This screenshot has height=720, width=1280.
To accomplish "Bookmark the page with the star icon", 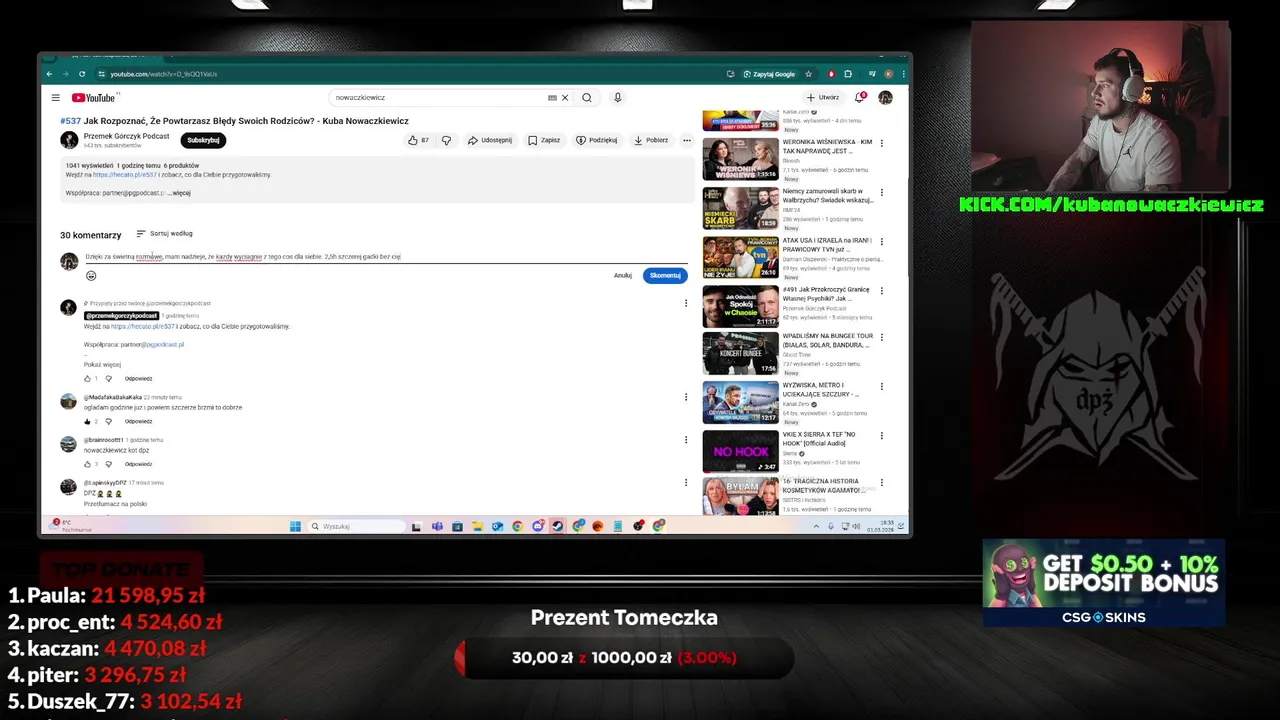I will coord(809,74).
